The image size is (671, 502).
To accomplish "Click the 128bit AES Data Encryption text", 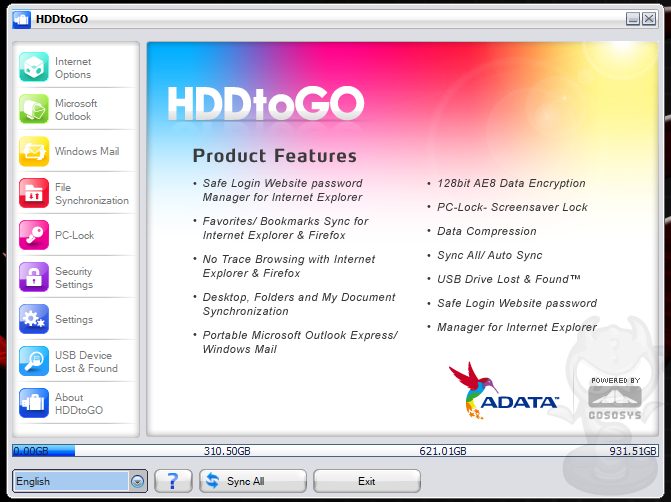I will [511, 183].
